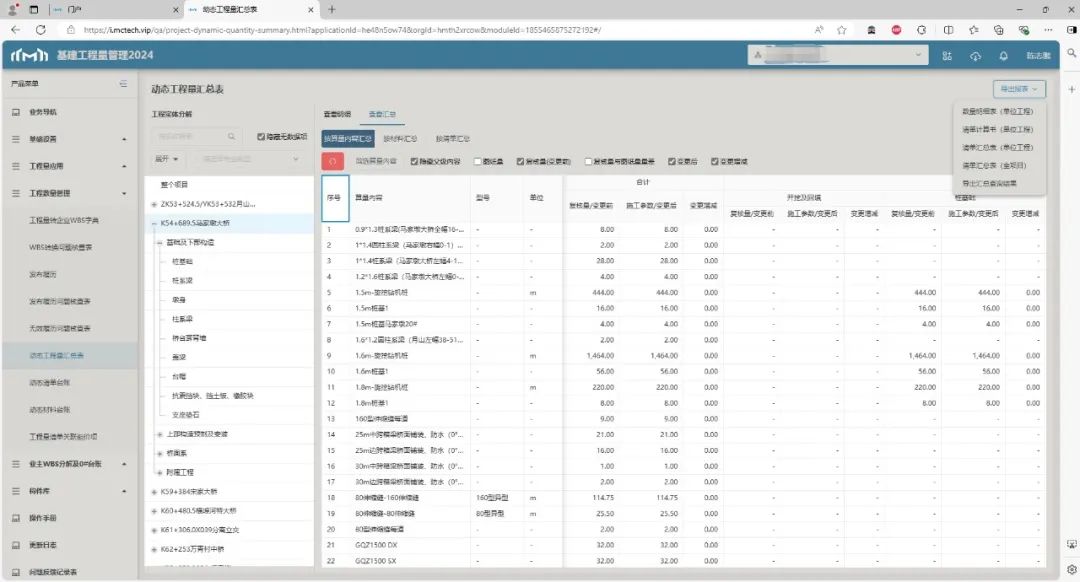Toggle 隐藏父级内容 checkbox

[x=414, y=161]
